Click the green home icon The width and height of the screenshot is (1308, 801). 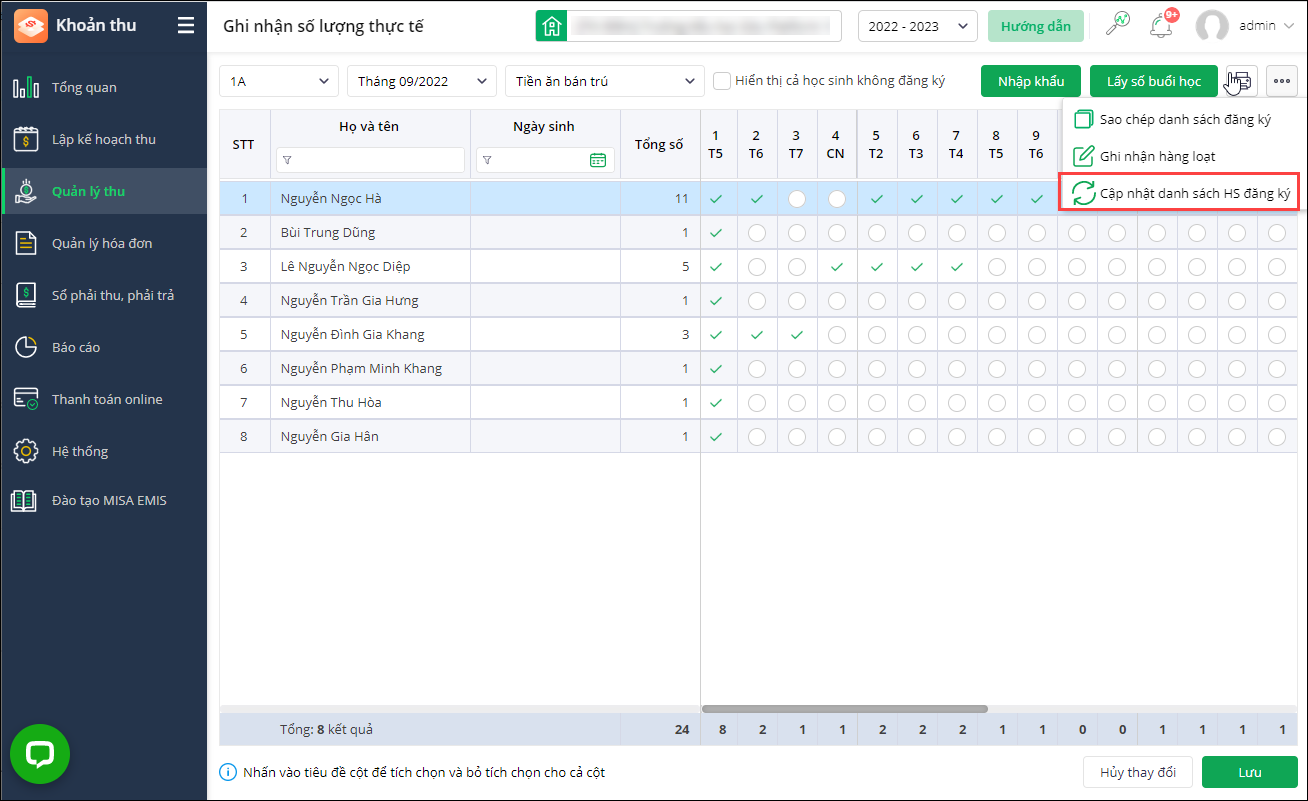click(550, 26)
